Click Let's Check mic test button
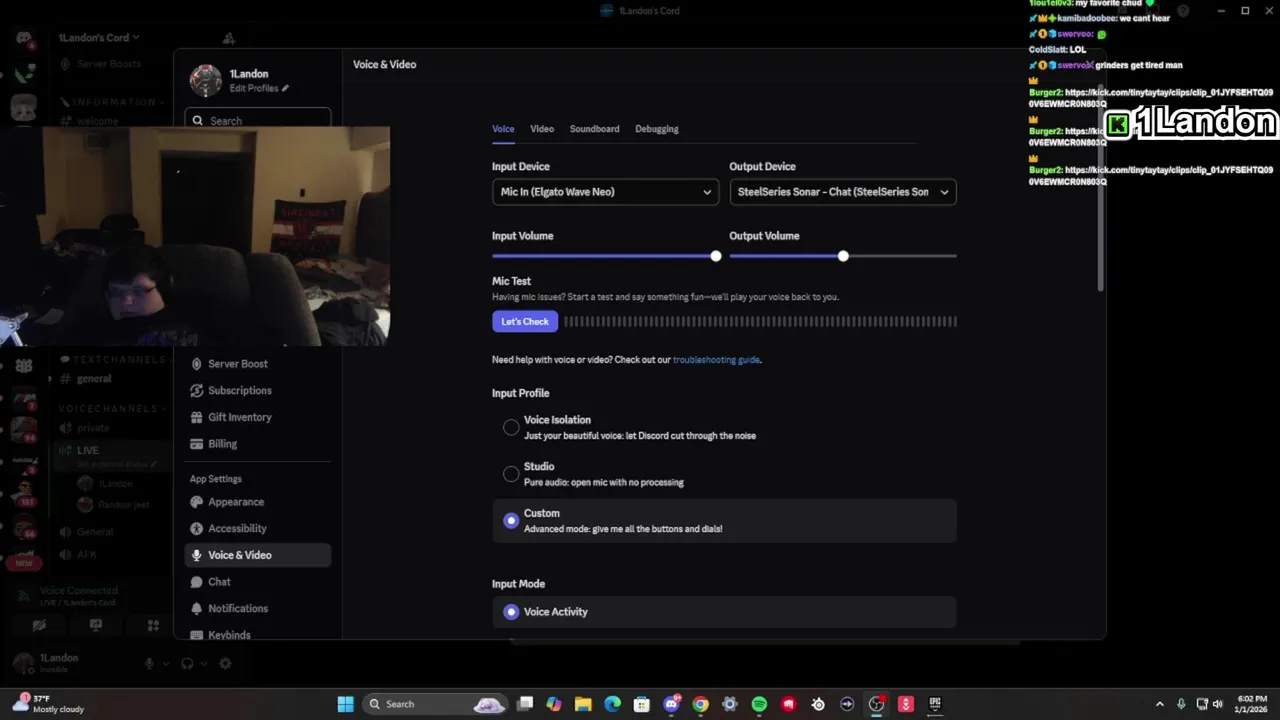Viewport: 1280px width, 720px height. pos(525,321)
